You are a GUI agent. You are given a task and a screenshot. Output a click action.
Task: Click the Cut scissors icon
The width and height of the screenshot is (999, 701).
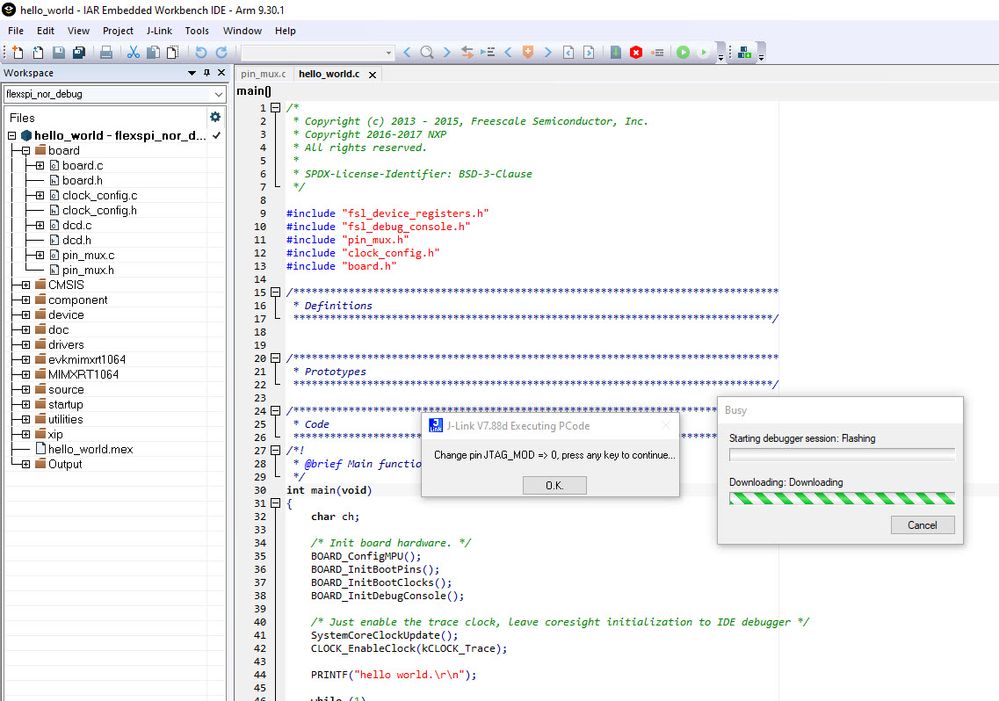(132, 52)
